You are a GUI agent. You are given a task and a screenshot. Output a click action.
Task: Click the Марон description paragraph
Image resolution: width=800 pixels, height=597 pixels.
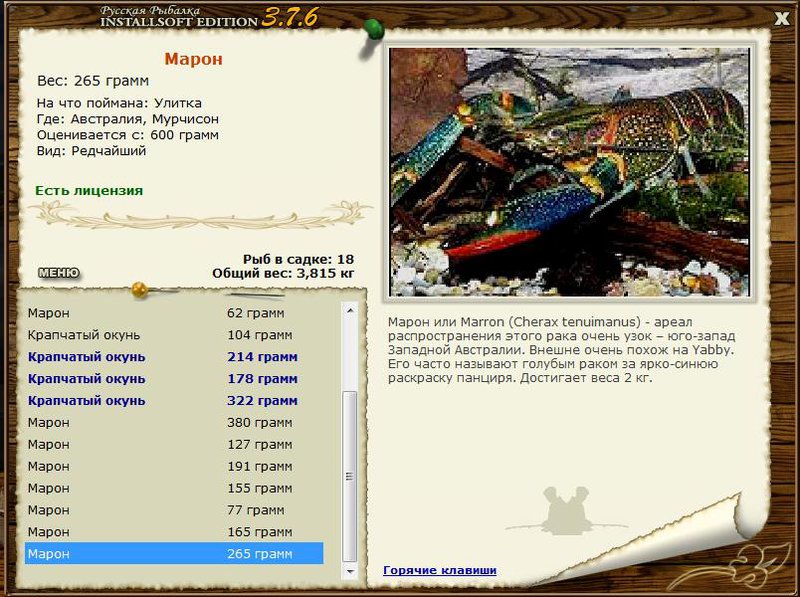(x=561, y=350)
